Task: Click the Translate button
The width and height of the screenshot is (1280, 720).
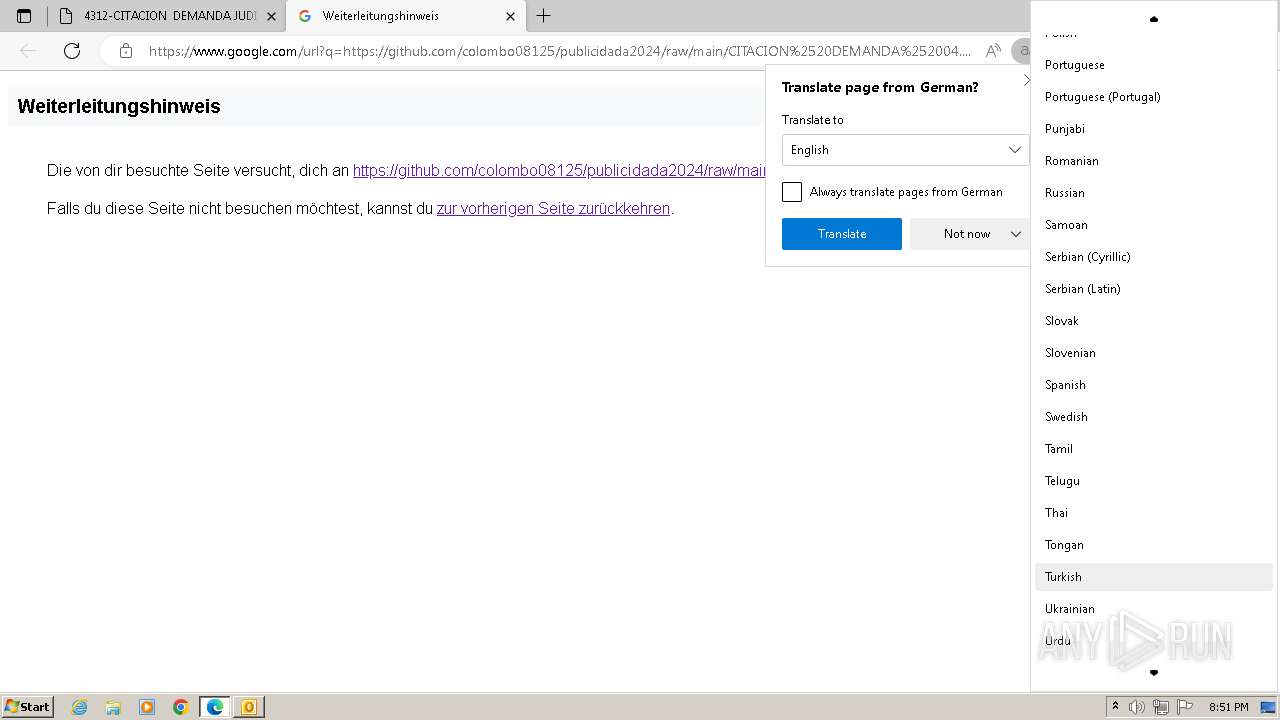Action: point(842,234)
